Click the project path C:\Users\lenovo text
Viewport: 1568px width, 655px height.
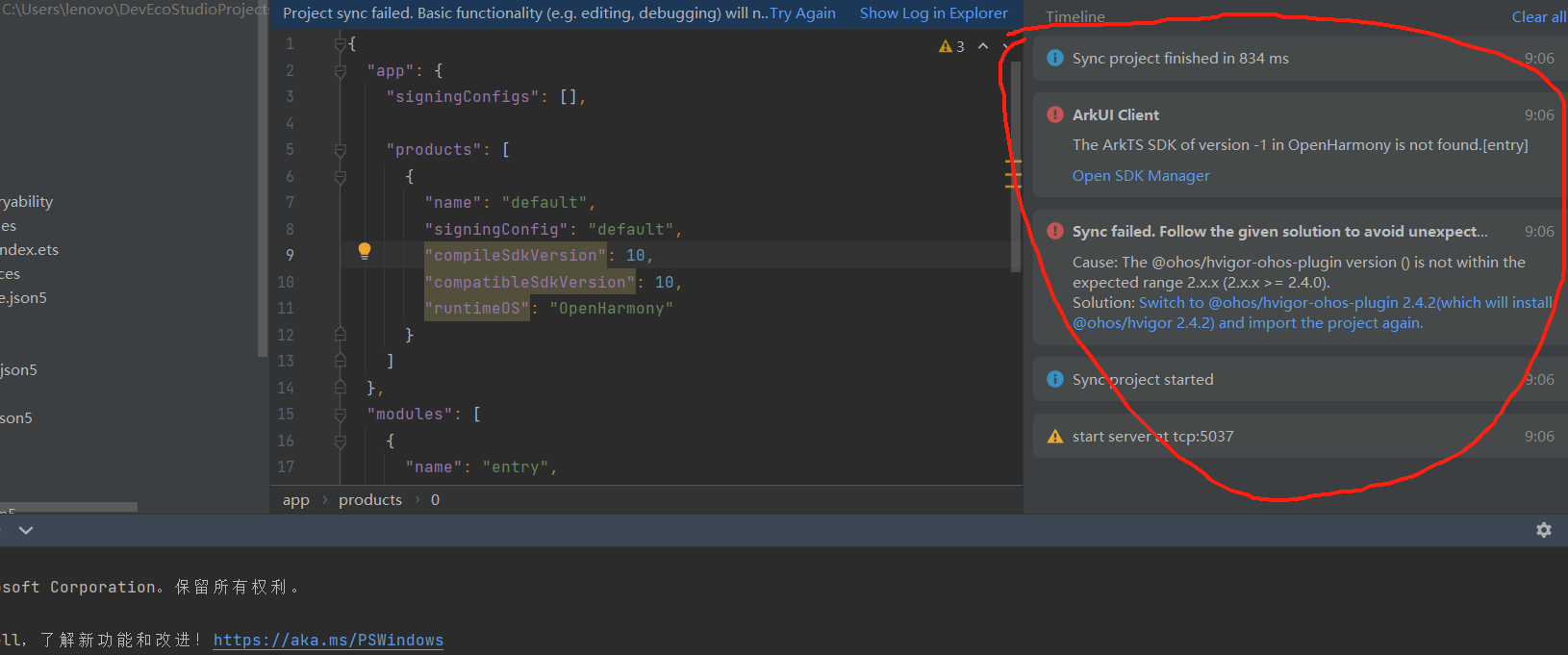pos(135,10)
